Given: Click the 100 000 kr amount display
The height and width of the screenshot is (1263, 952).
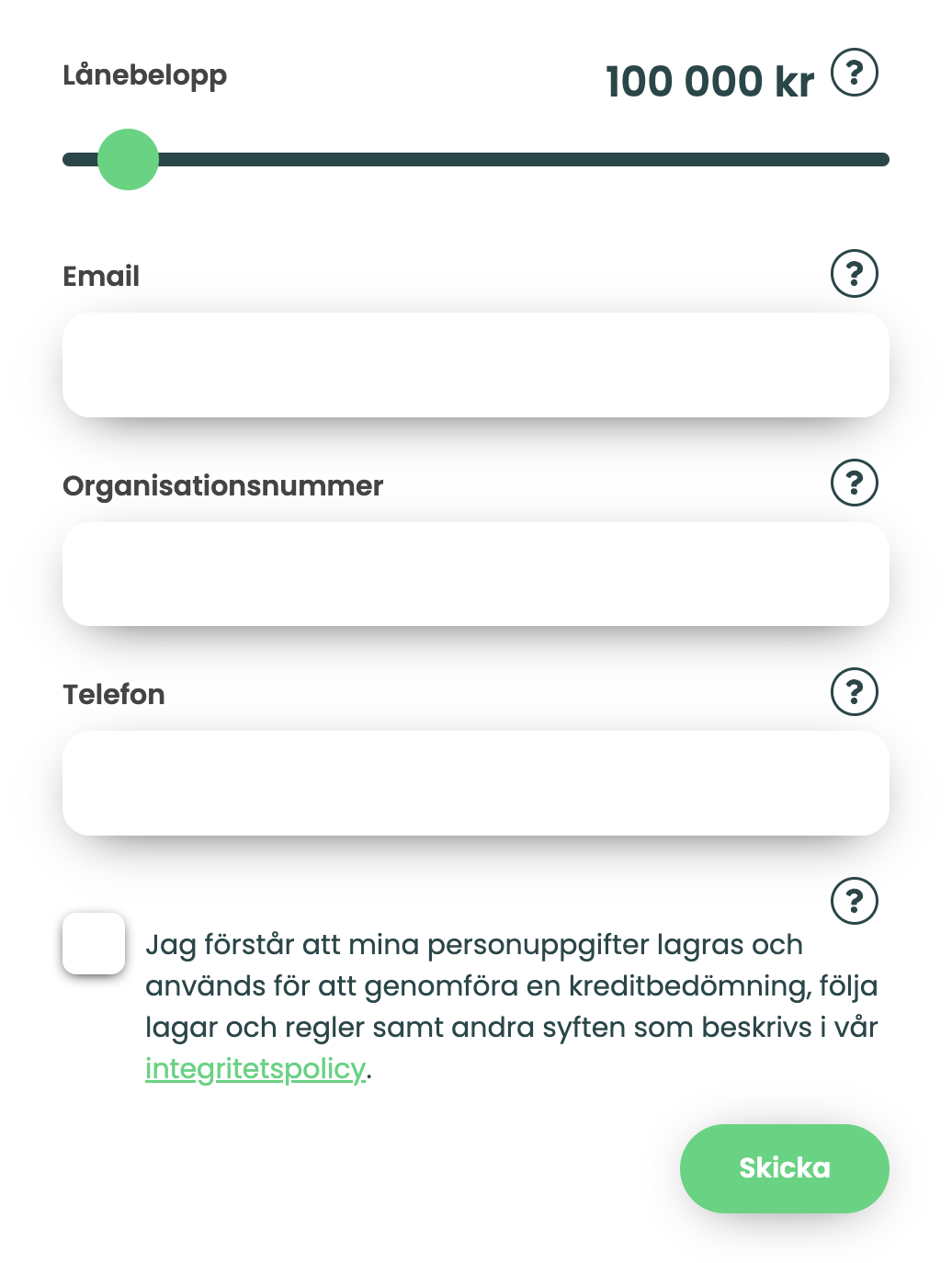Looking at the screenshot, I should (x=710, y=81).
